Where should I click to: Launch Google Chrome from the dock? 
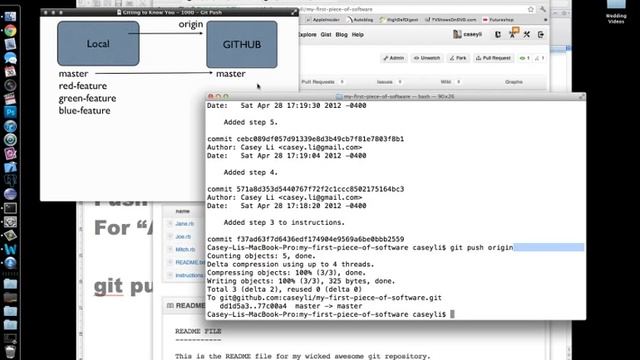point(10,31)
